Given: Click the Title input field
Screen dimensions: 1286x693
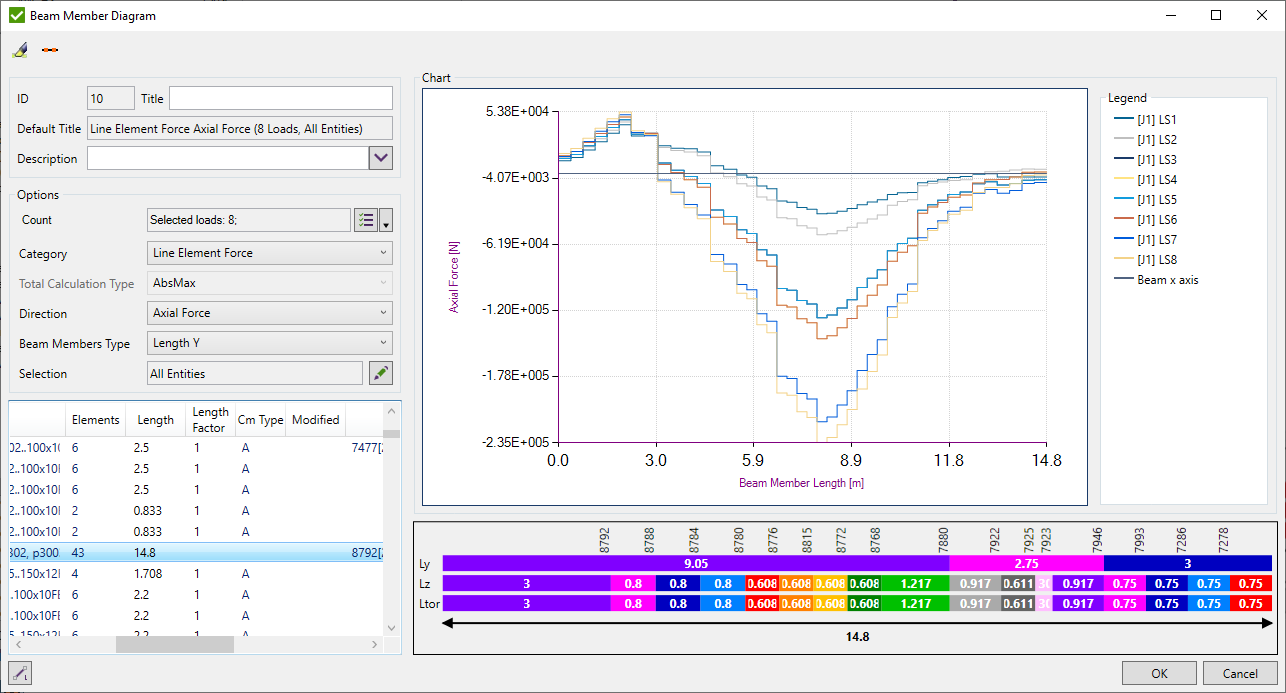Looking at the screenshot, I should 281,98.
